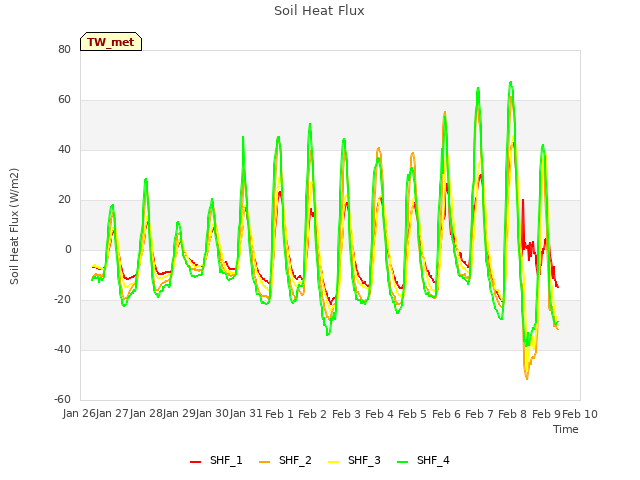This screenshot has width=640, height=480.
Task: Click the Feb 9 x-axis tick label
Action: click(x=546, y=414)
